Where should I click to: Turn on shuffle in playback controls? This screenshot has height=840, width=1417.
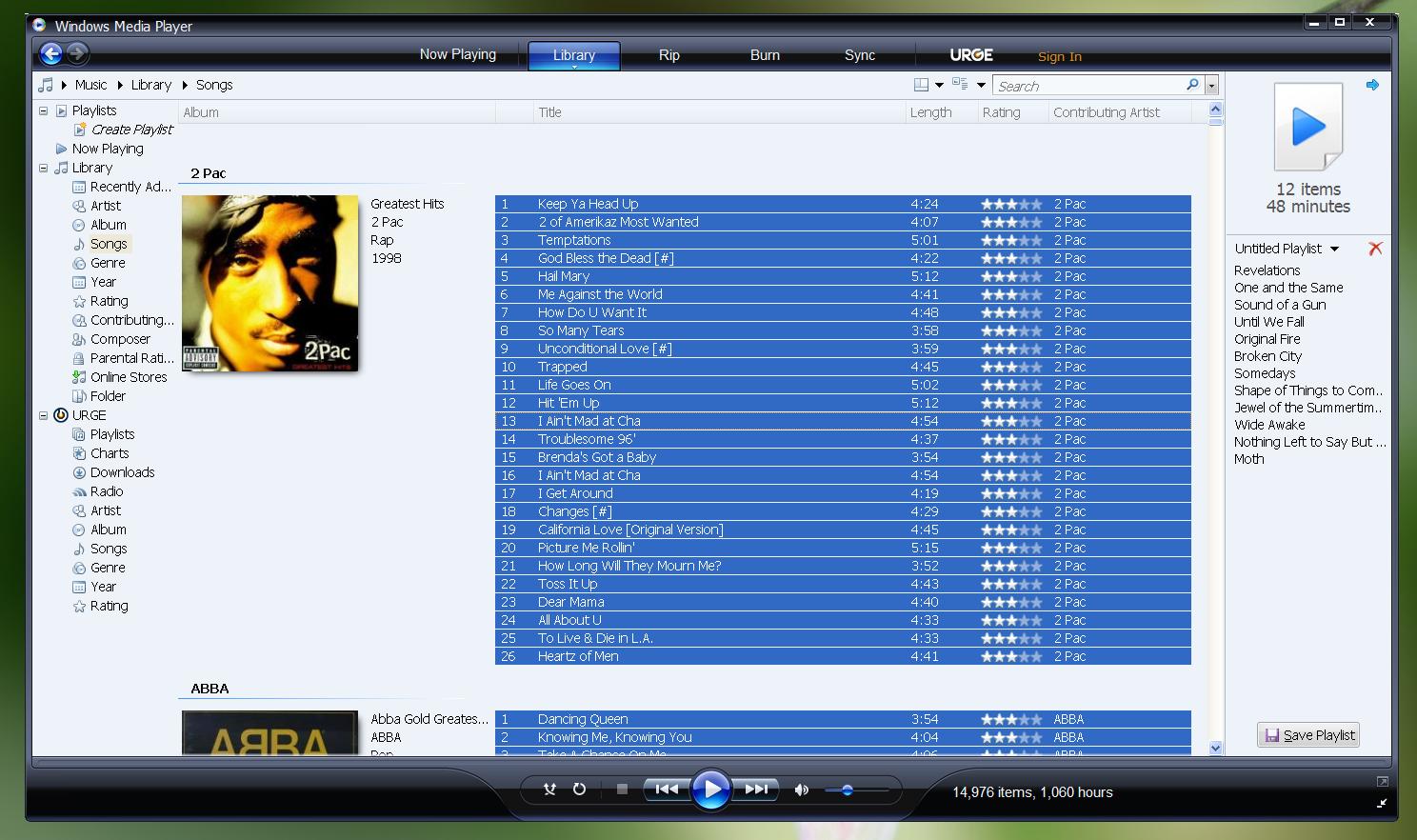(x=549, y=790)
